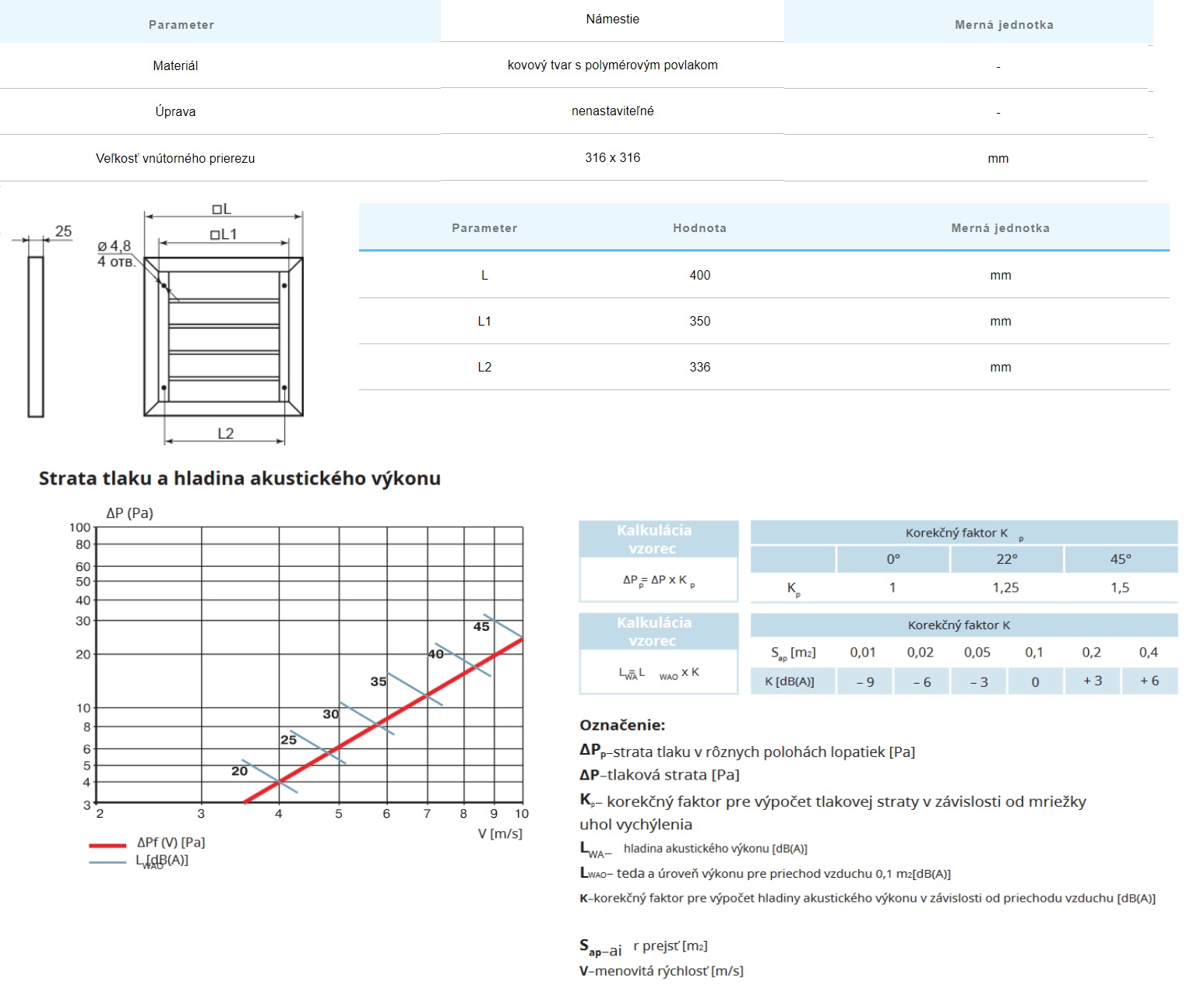Click the '316 x 316' size value
1204x1000 pixels.
click(x=612, y=158)
